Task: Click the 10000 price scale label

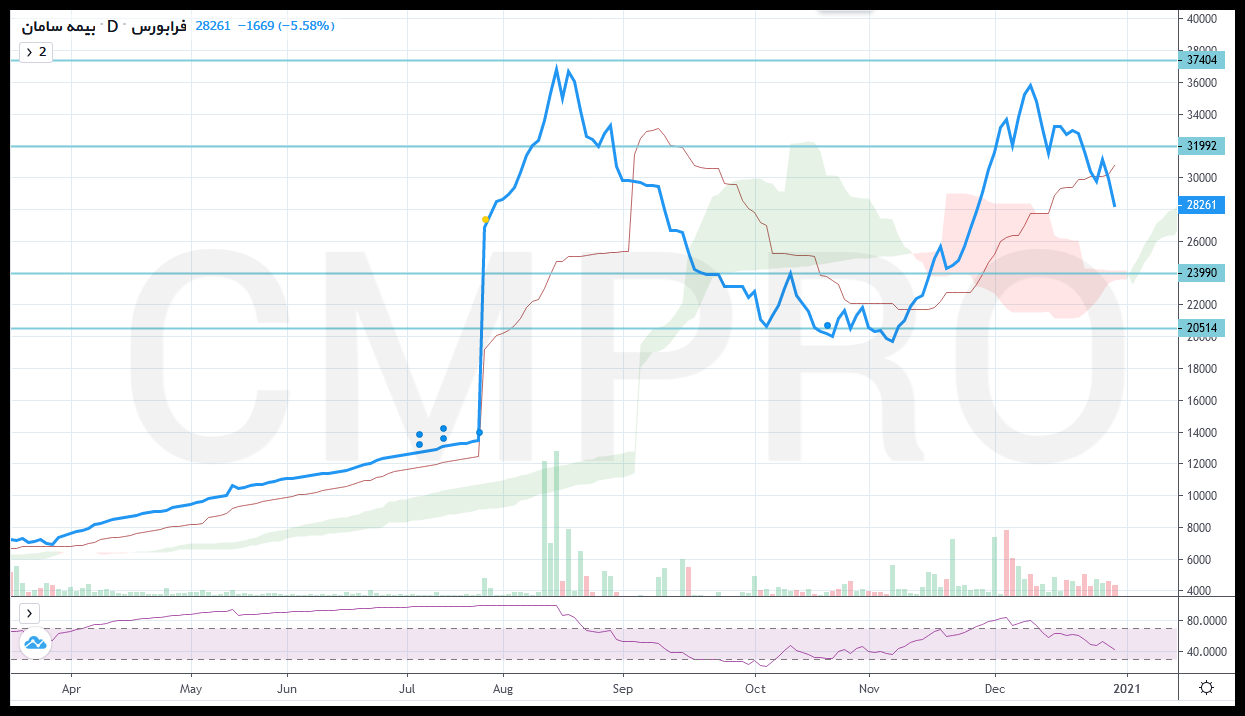Action: point(1201,496)
